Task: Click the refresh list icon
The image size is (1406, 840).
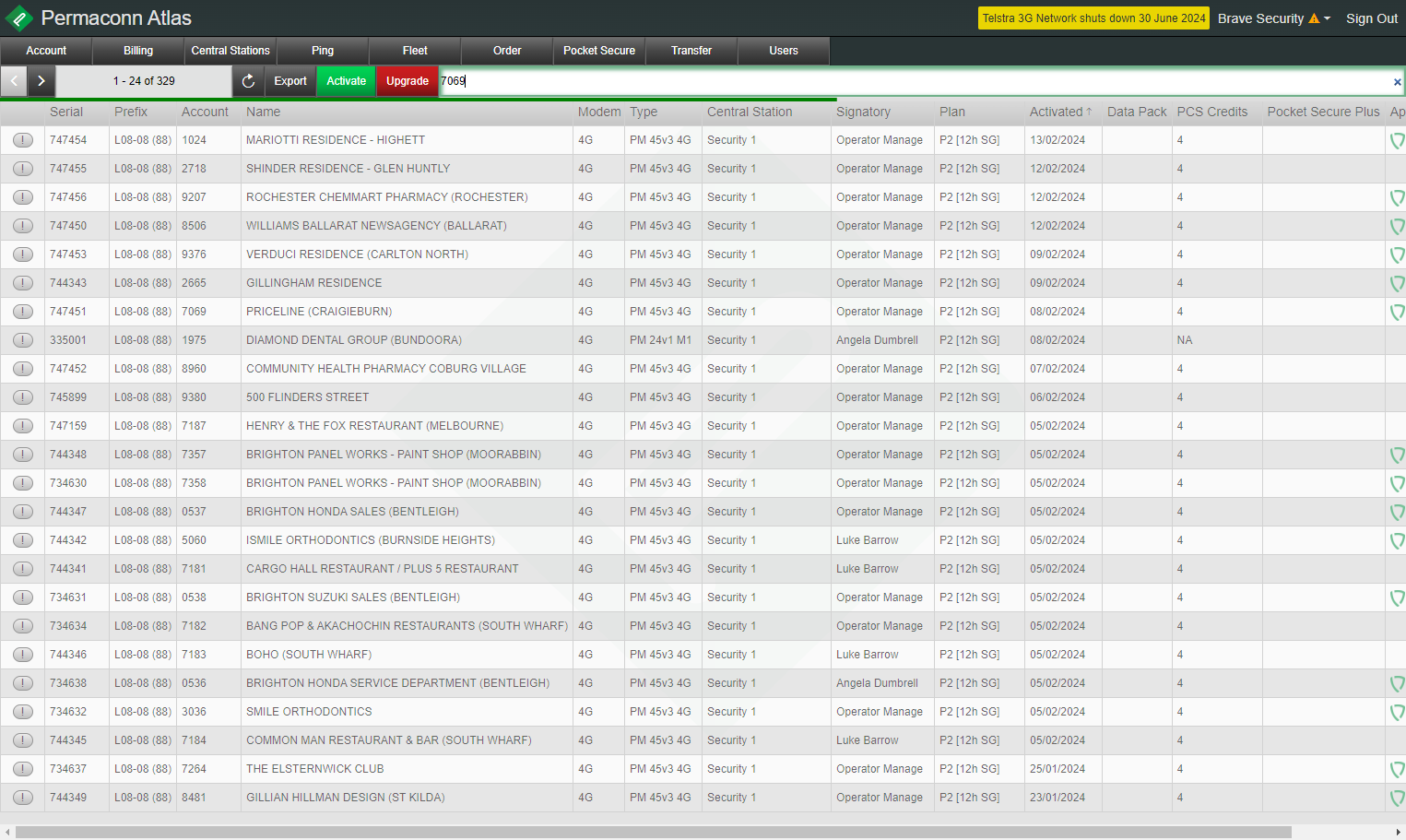Action: pos(248,81)
